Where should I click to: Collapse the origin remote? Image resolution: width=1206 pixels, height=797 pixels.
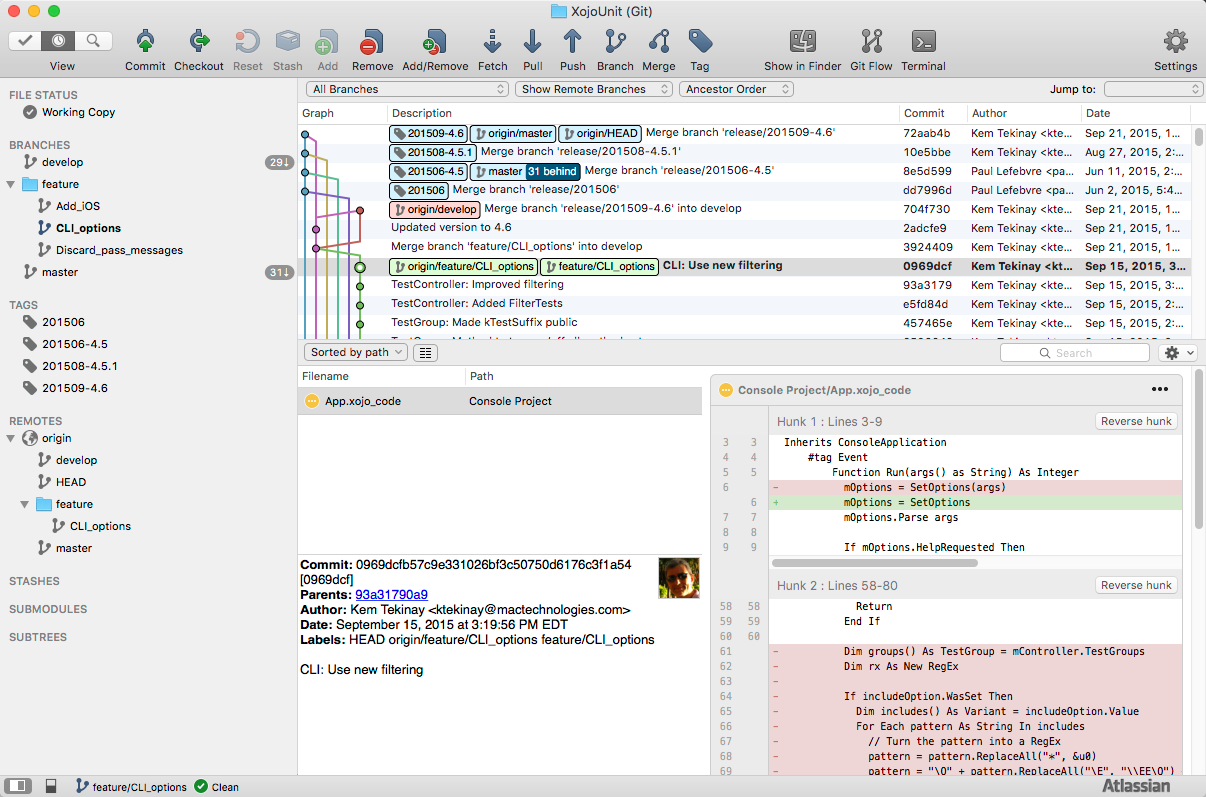click(x=11, y=438)
